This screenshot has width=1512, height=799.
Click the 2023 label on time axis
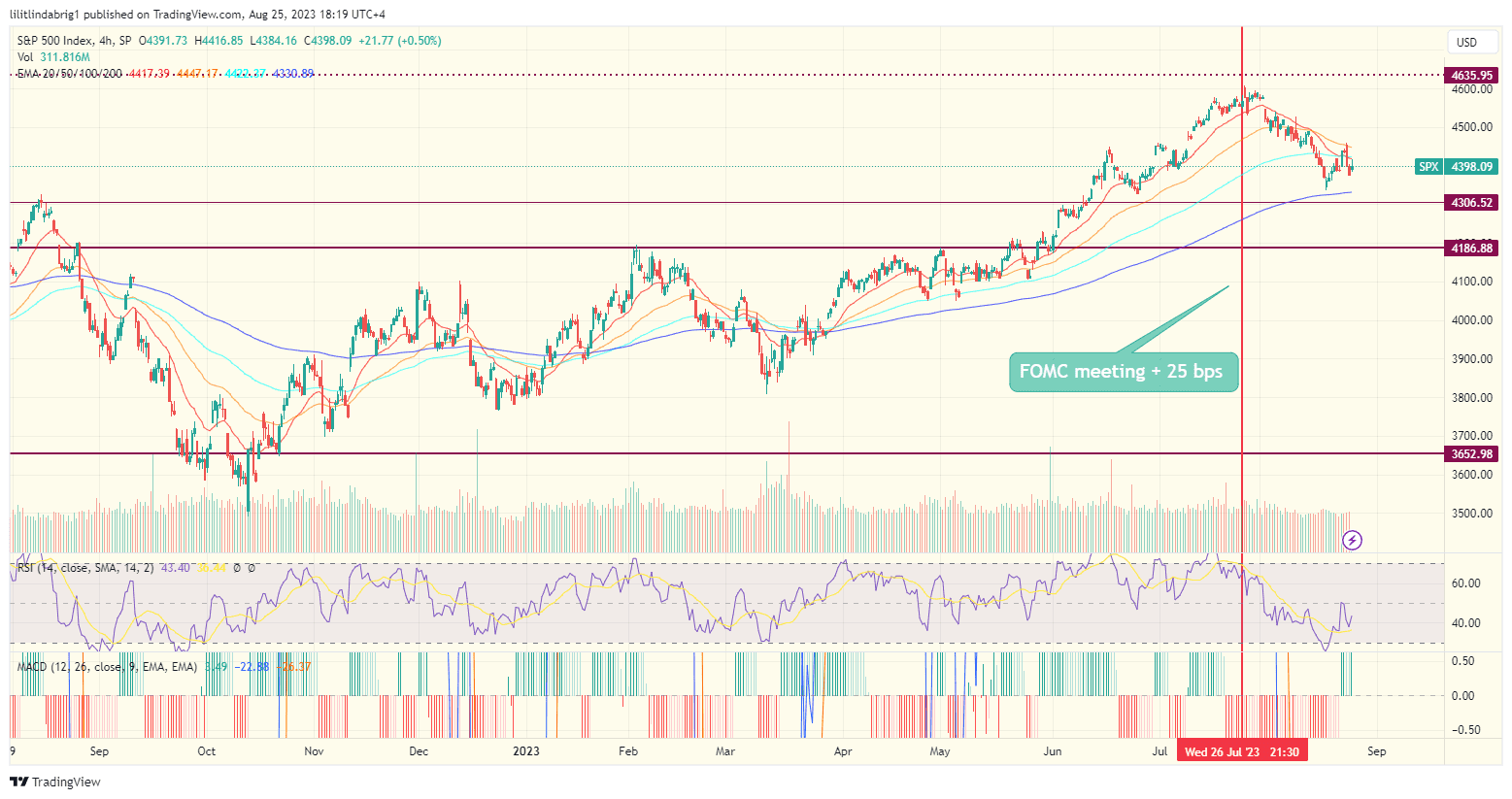(525, 751)
